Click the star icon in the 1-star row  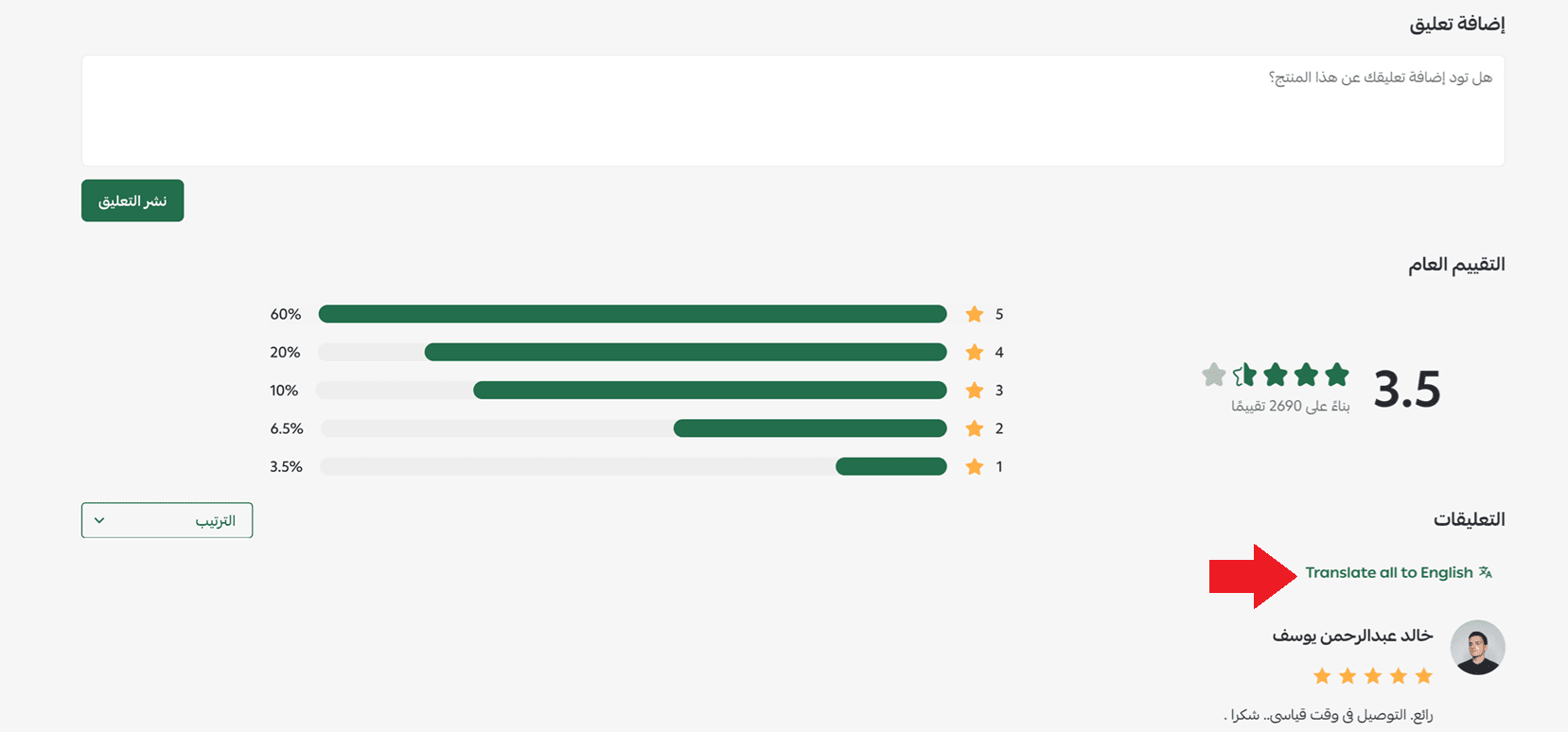(x=974, y=466)
